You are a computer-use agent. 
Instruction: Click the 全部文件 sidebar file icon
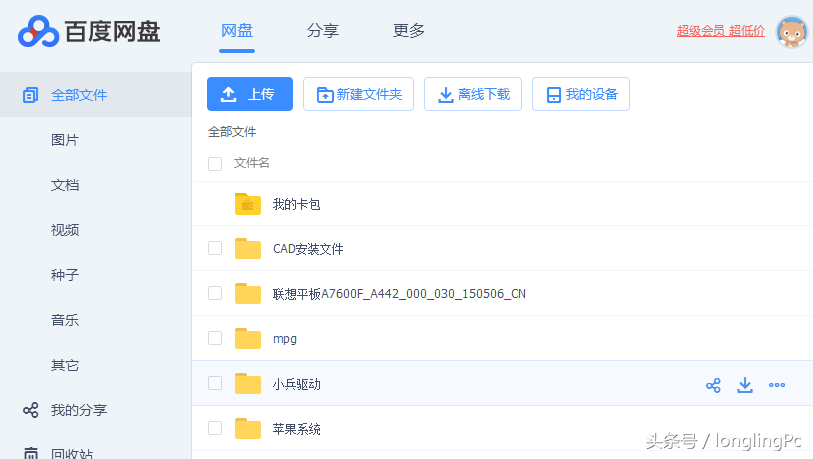pos(31,95)
